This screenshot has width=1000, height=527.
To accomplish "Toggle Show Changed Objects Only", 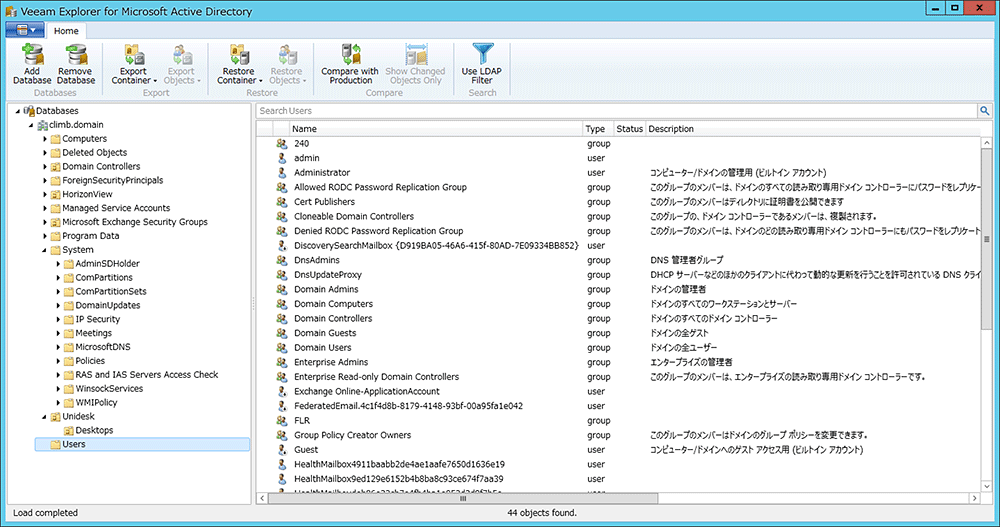I will click(x=415, y=64).
